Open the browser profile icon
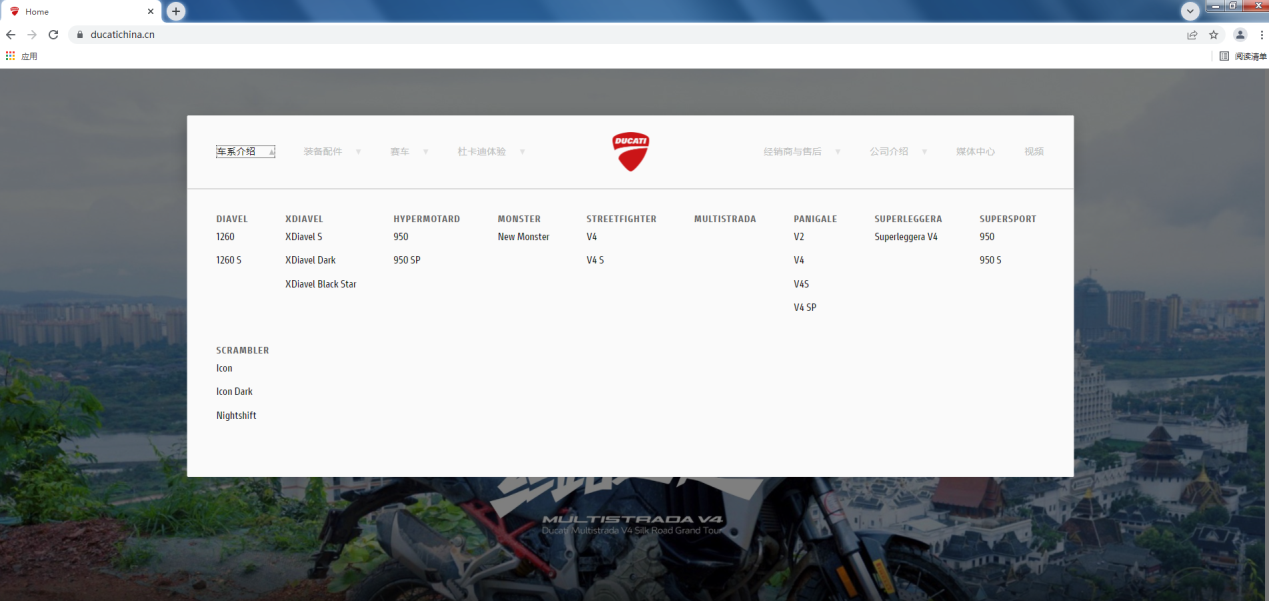The width and height of the screenshot is (1269, 601). (x=1240, y=34)
